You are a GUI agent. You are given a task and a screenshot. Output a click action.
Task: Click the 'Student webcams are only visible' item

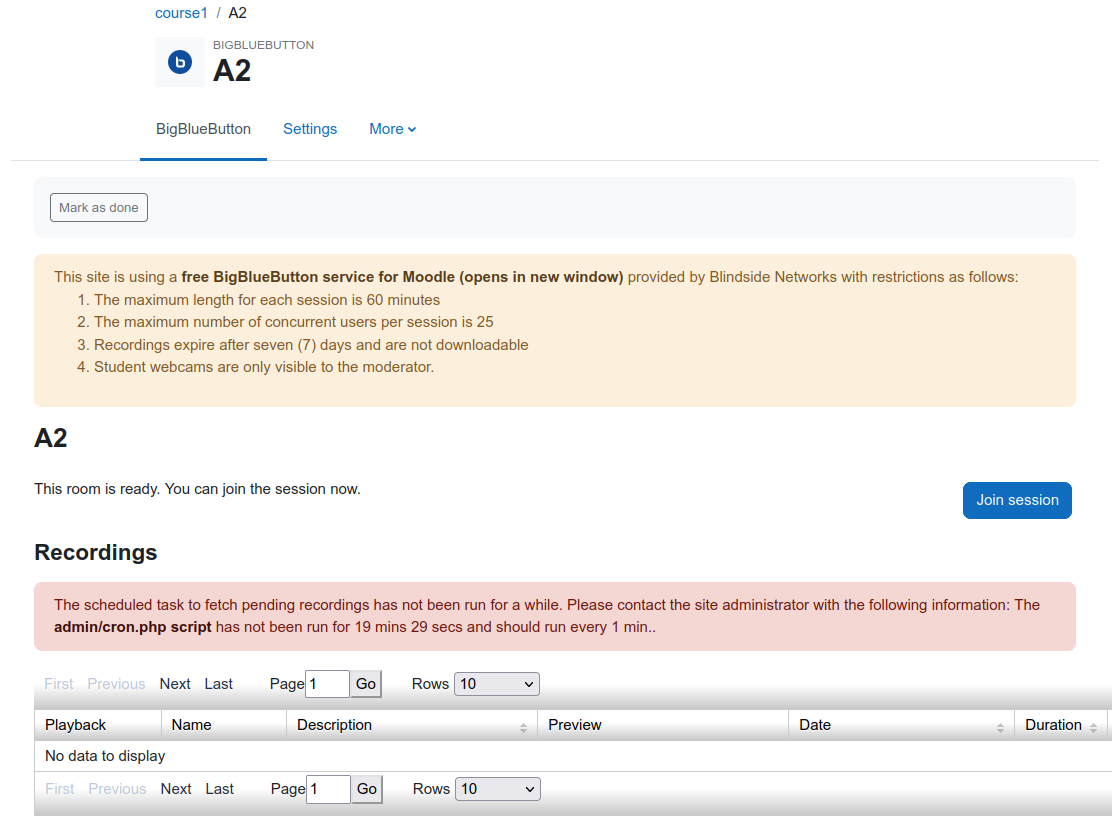point(264,367)
